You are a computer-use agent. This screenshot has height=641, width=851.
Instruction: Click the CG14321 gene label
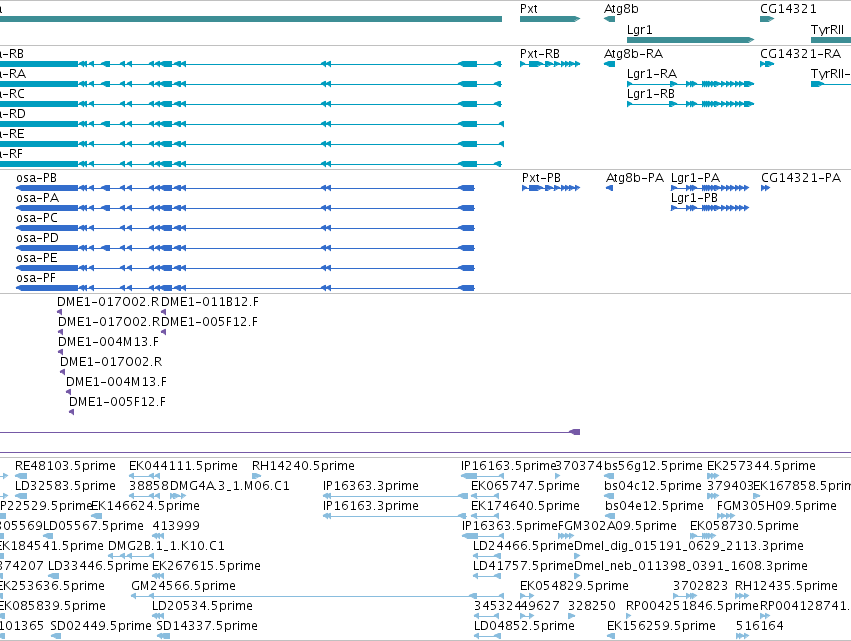click(x=788, y=9)
